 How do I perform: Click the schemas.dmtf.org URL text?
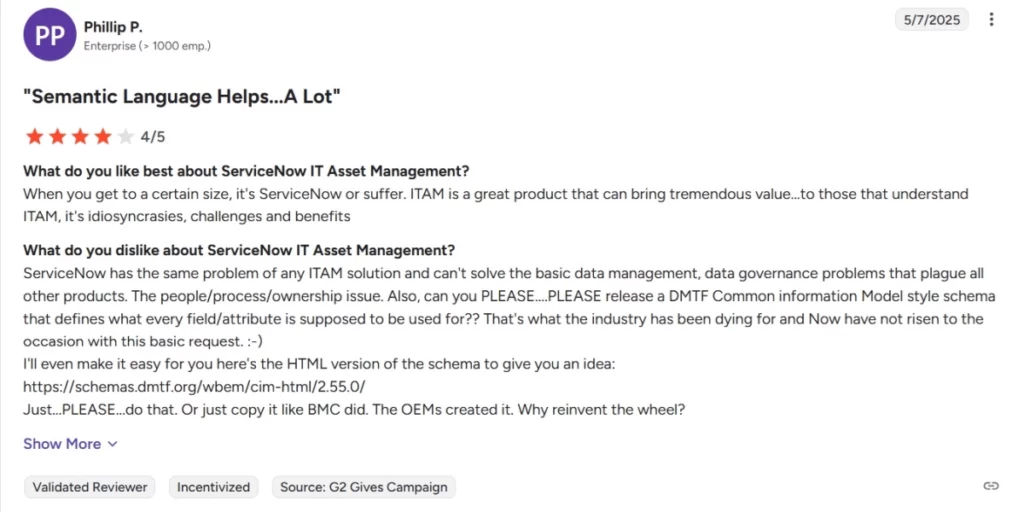tap(194, 386)
